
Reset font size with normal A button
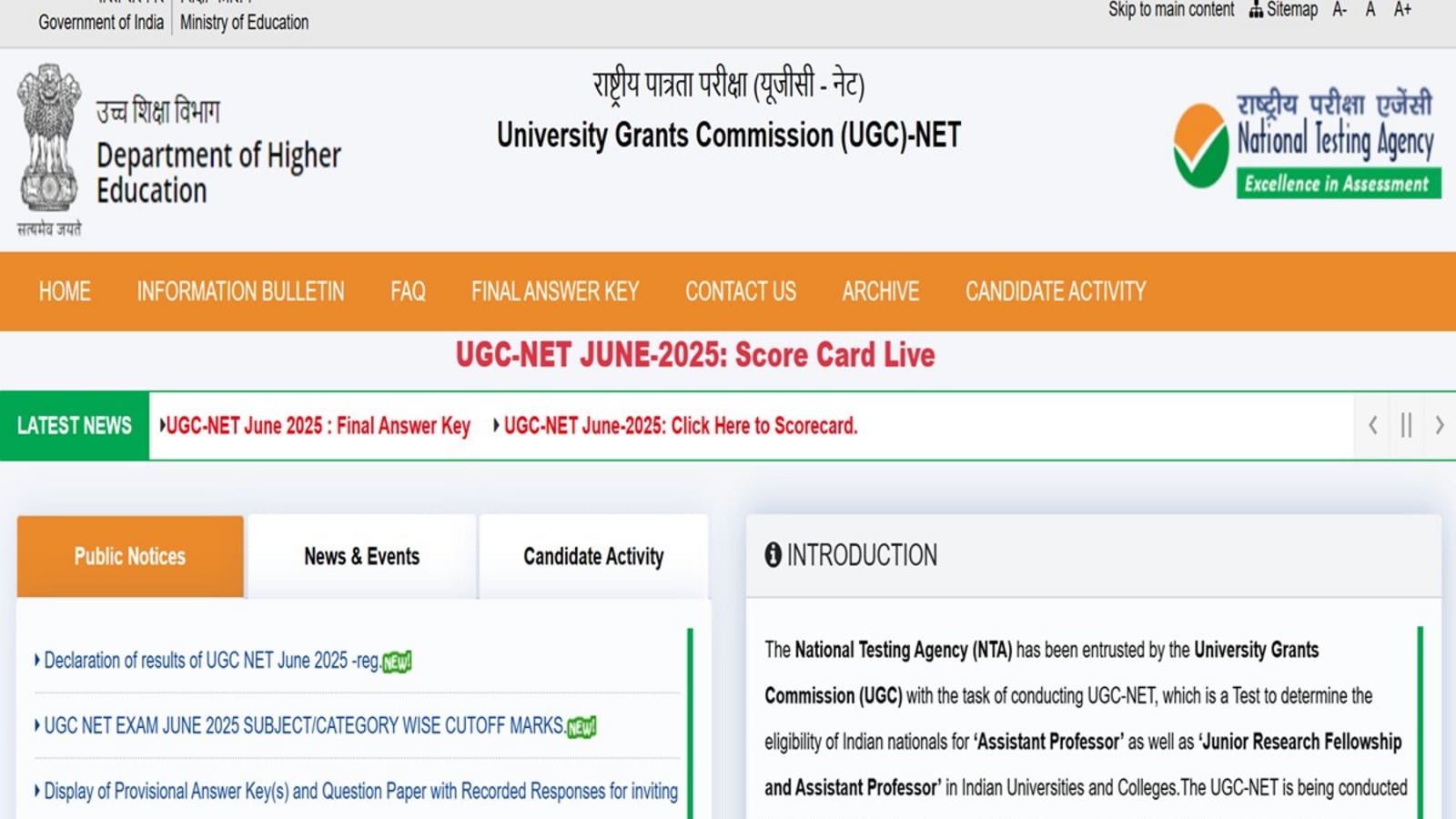1370,10
